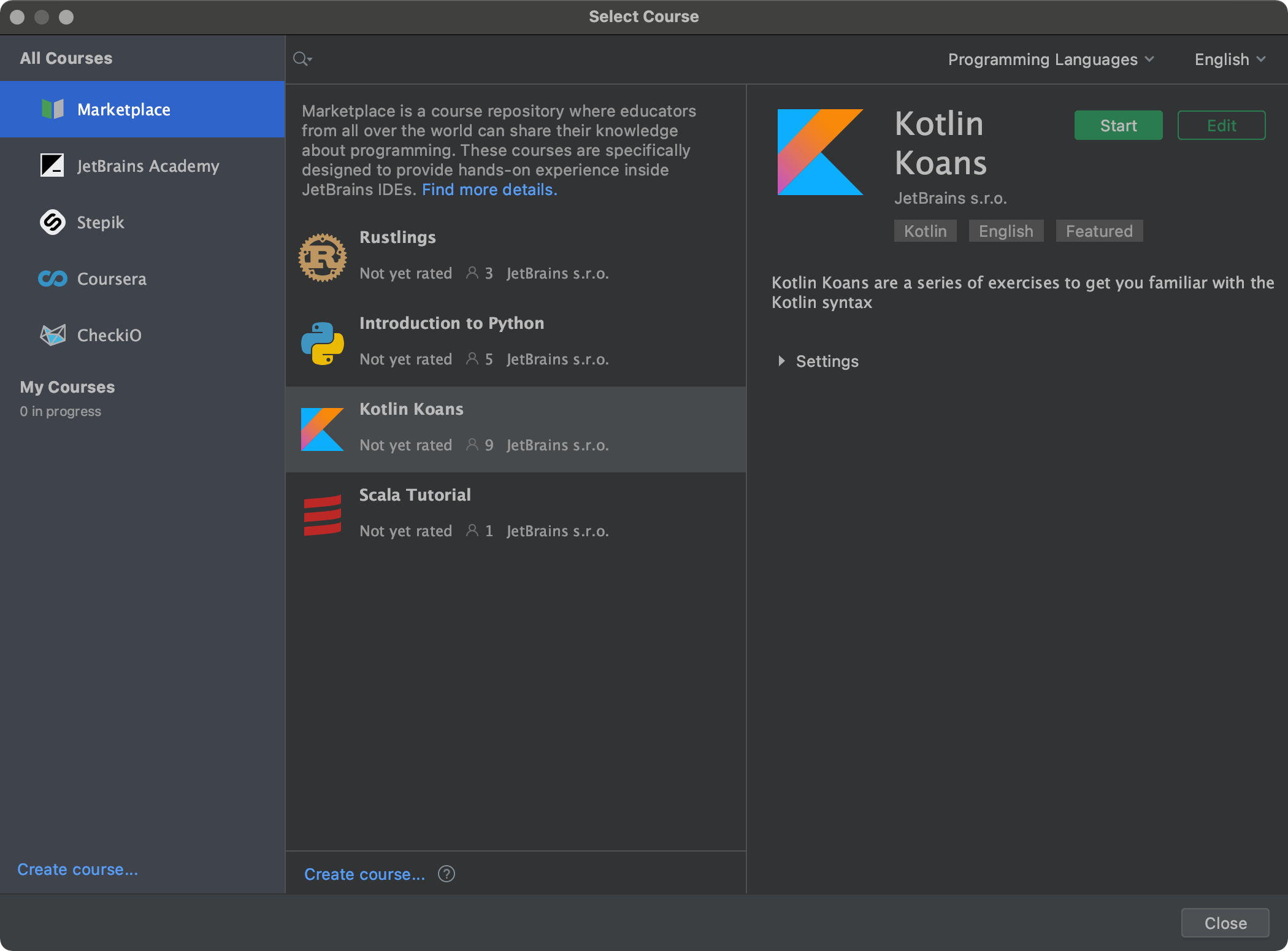Click JetBrains s.r.o. on Scala Tutorial row
Viewport: 1288px width, 951px height.
558,531
